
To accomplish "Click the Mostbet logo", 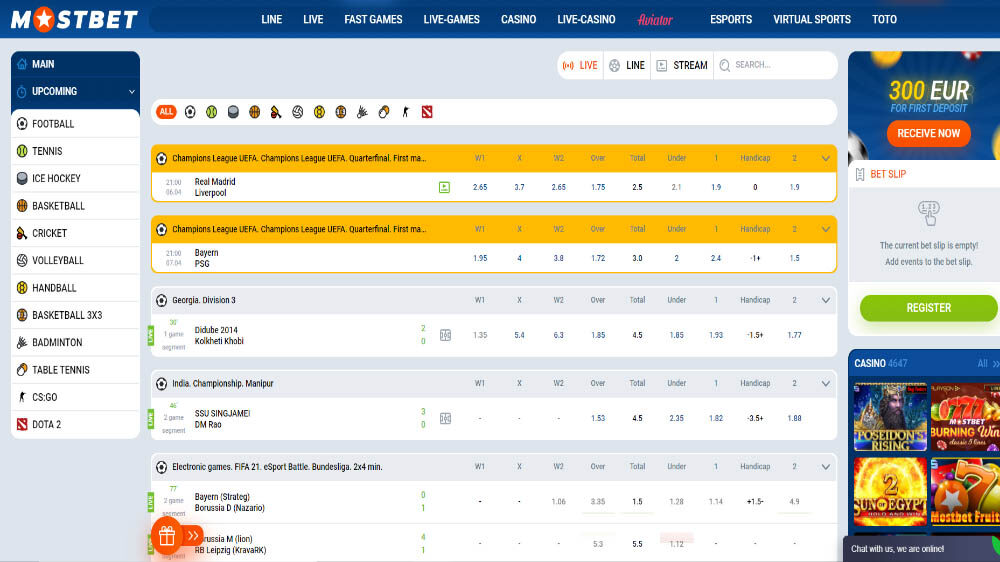I will pyautogui.click(x=74, y=19).
